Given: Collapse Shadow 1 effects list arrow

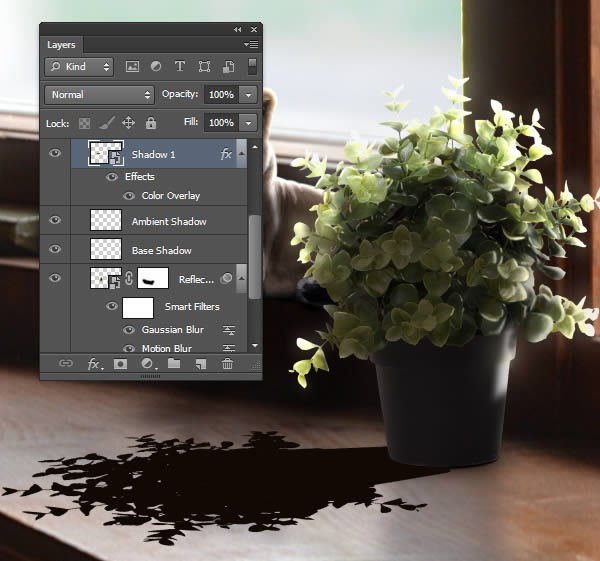Looking at the screenshot, I should pos(241,153).
